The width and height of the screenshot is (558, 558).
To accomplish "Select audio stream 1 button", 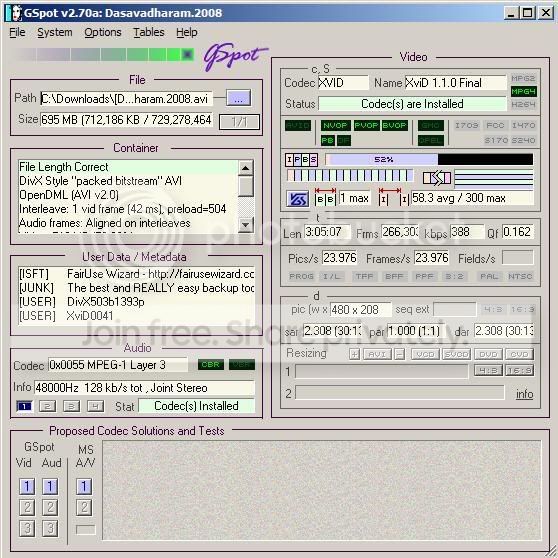I will coord(24,406).
